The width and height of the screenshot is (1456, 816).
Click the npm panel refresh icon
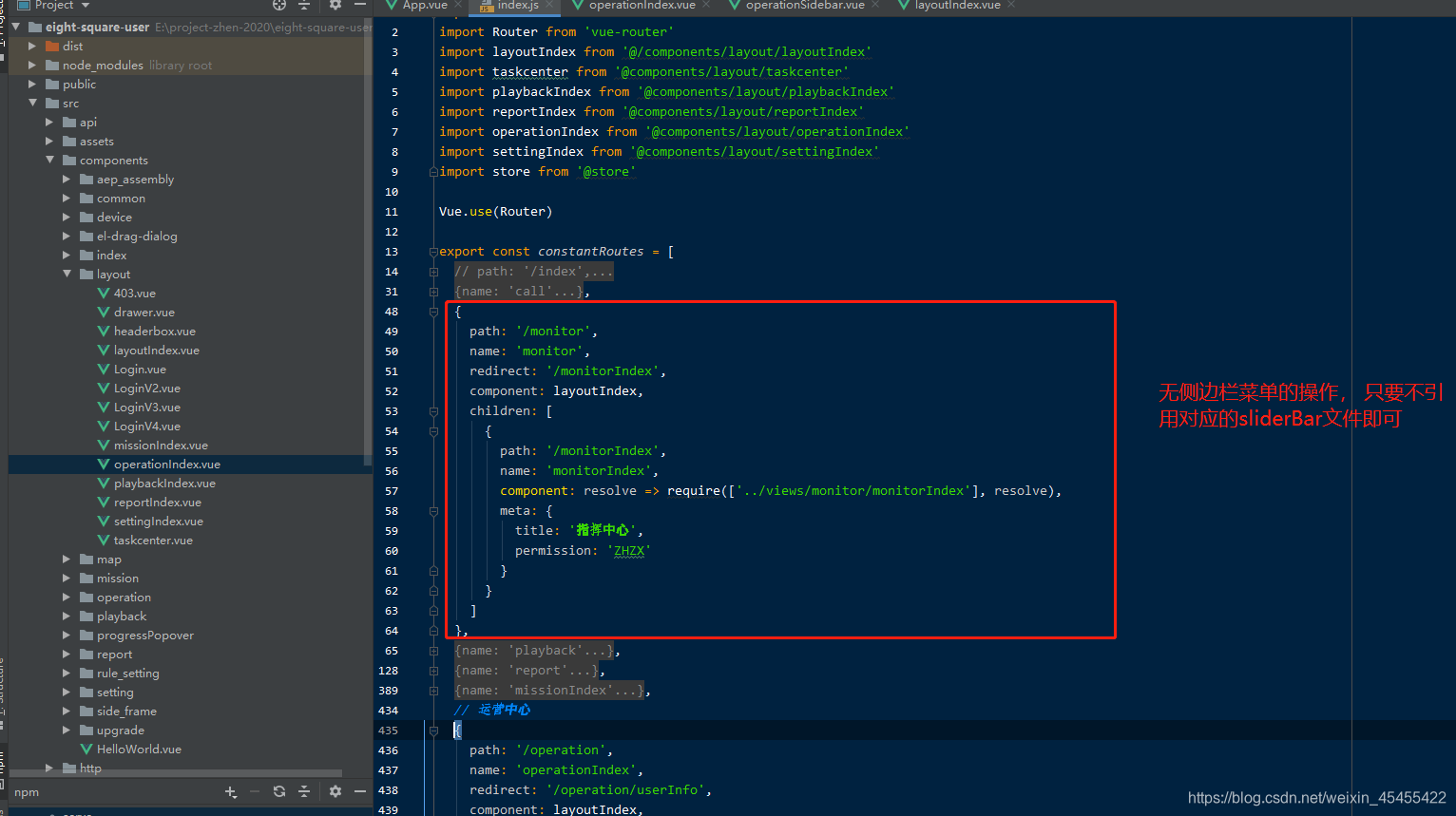(x=279, y=791)
